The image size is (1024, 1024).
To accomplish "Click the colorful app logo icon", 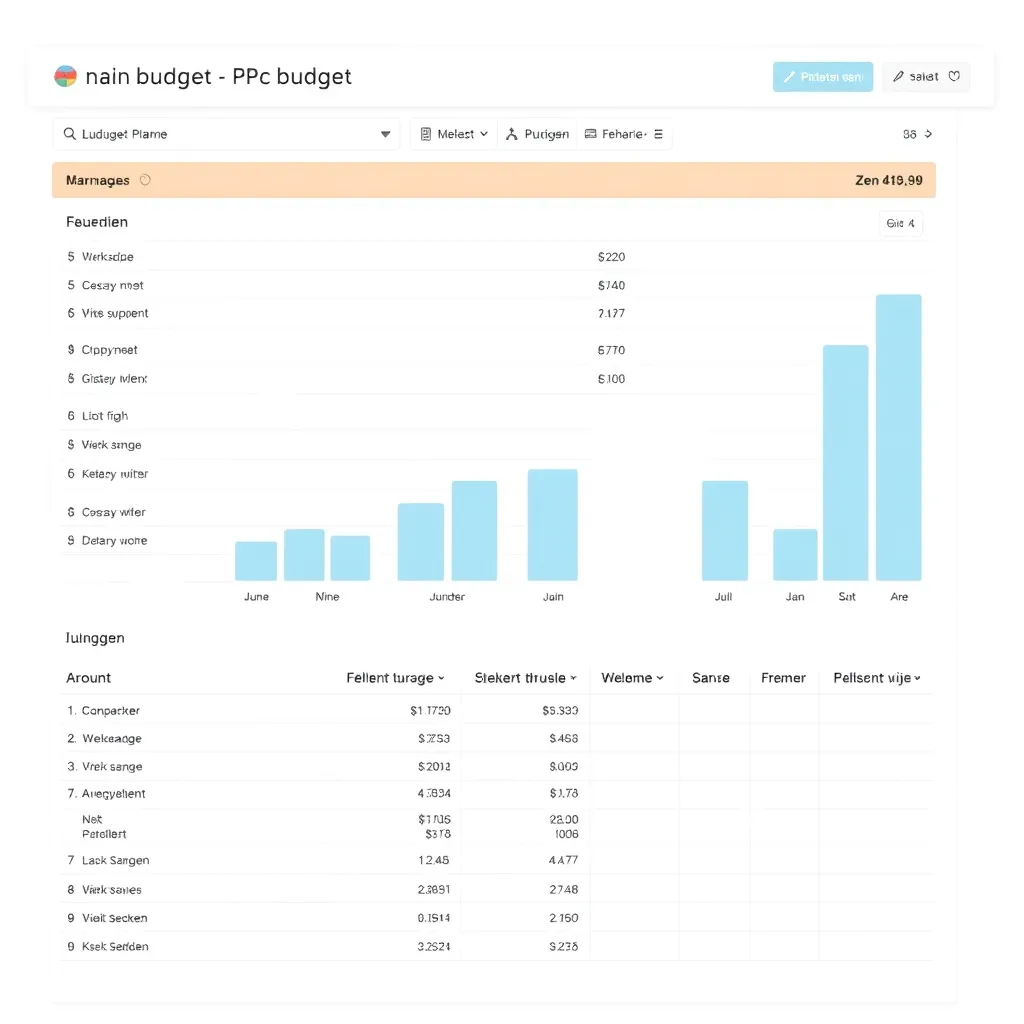I will (65, 77).
